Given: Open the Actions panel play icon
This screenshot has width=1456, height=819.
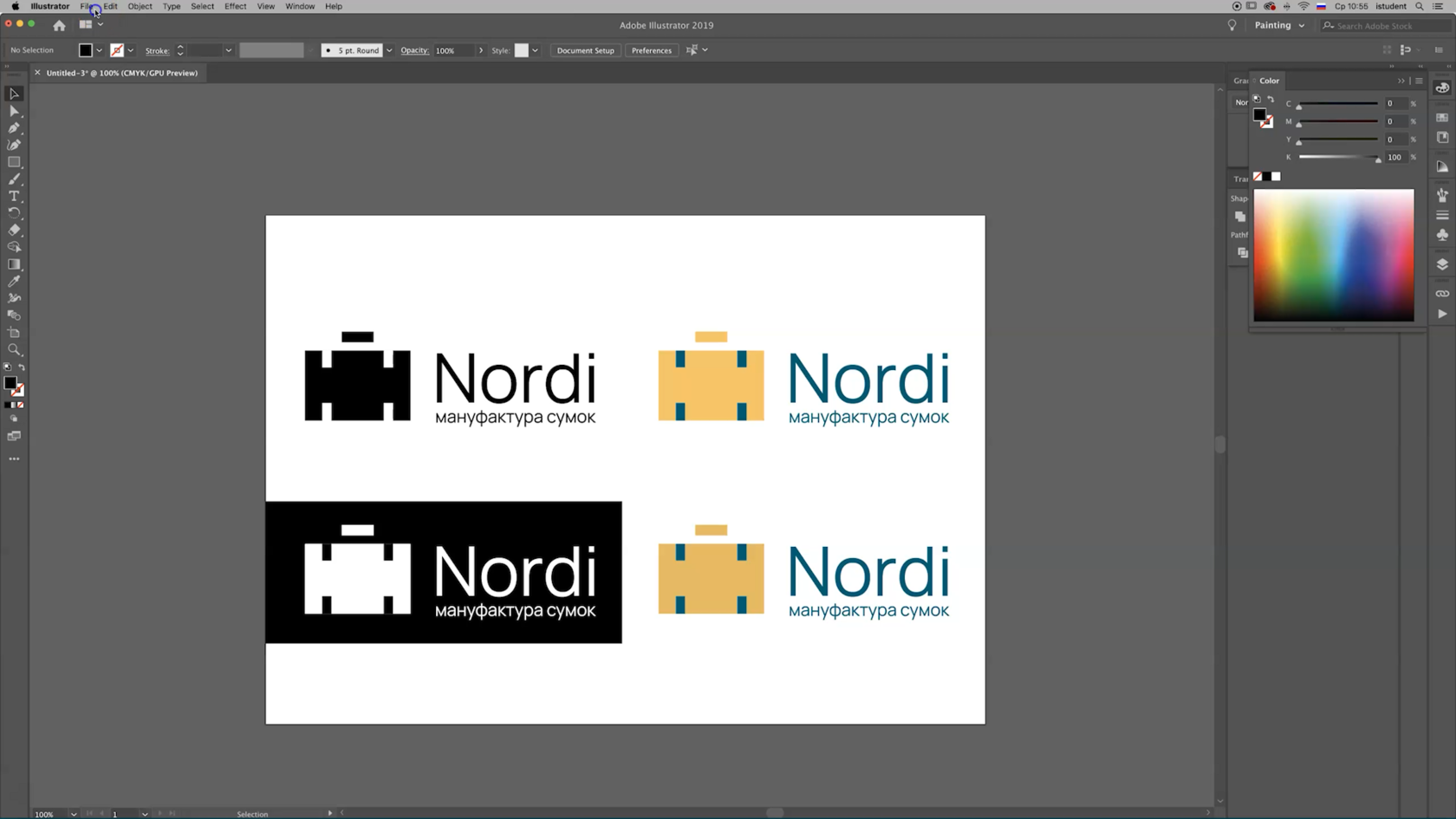Looking at the screenshot, I should (x=1442, y=314).
